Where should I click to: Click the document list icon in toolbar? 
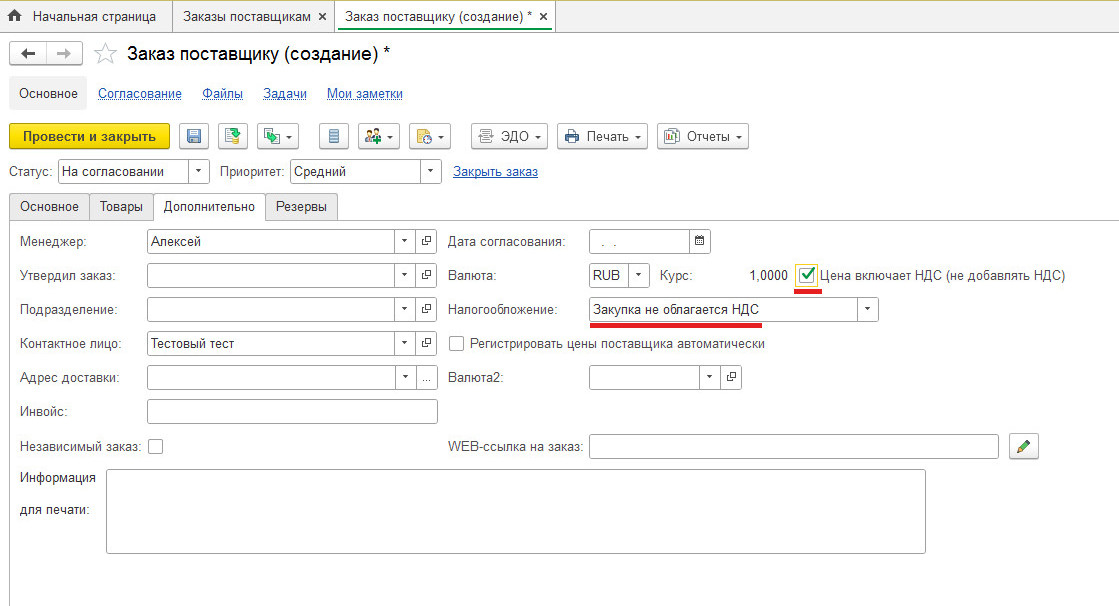334,136
